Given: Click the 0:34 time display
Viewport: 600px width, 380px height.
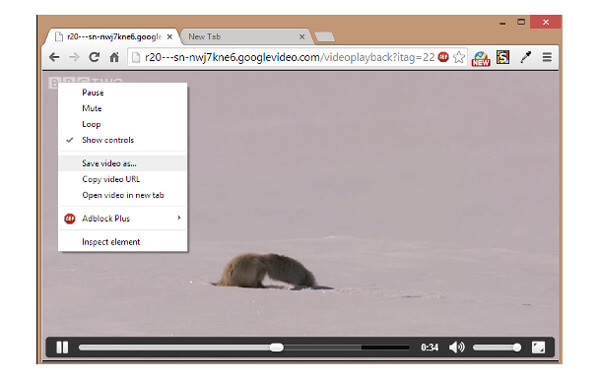Looking at the screenshot, I should [x=429, y=347].
